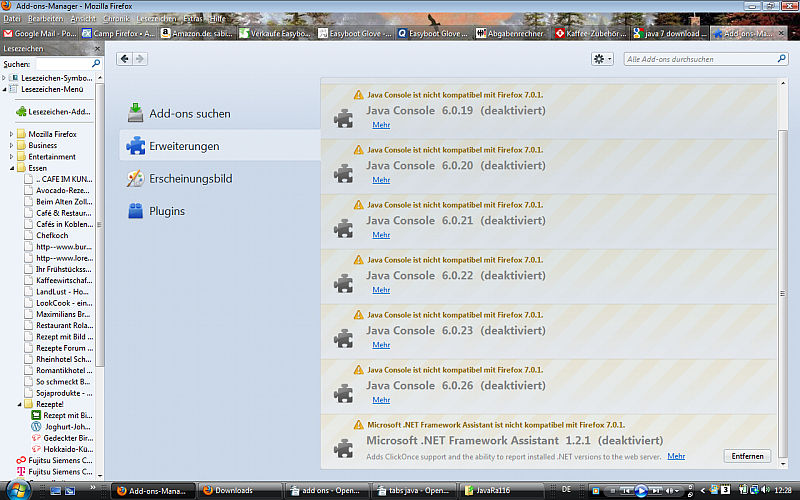Collapse the Rezepte! bookmark folder
This screenshot has height=500, width=800.
coord(19,404)
